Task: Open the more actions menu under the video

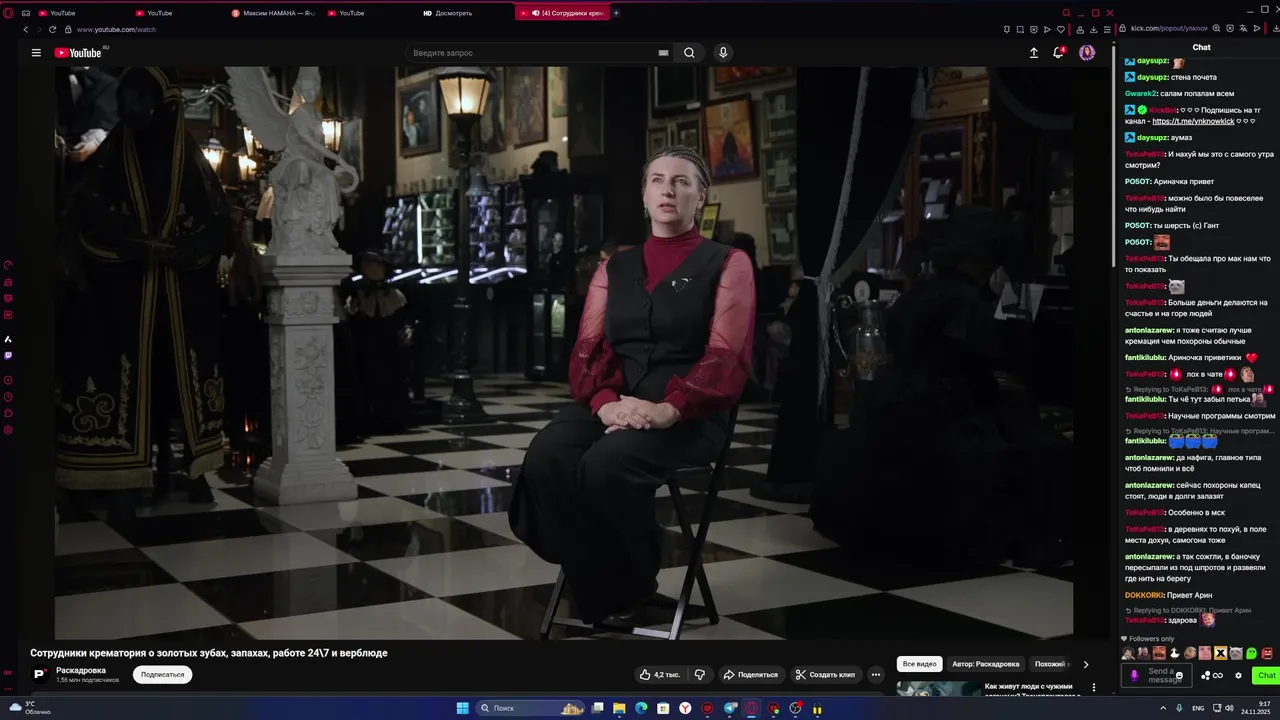Action: 875,675
